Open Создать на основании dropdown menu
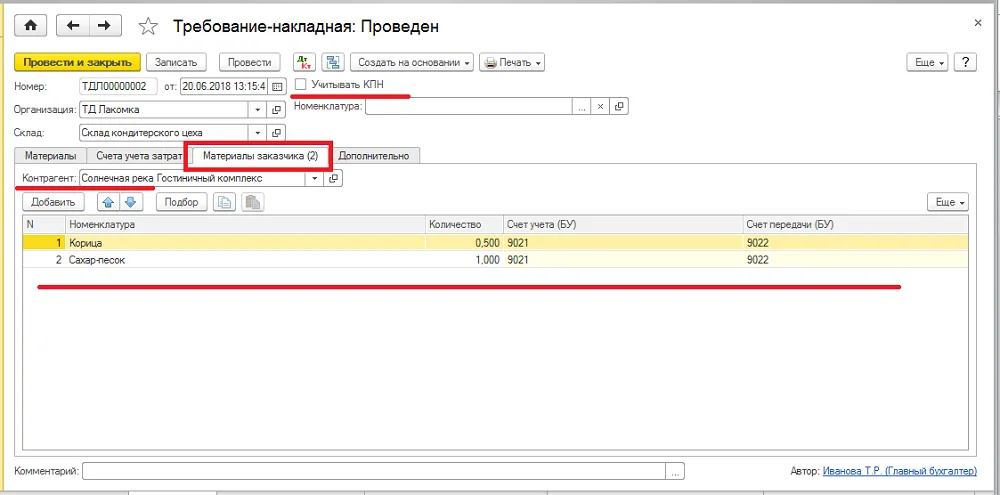 [x=412, y=63]
